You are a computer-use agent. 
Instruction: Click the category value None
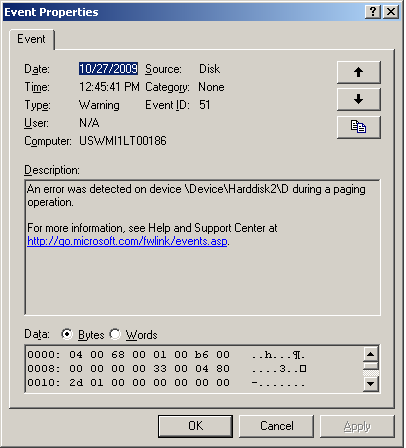pos(211,87)
